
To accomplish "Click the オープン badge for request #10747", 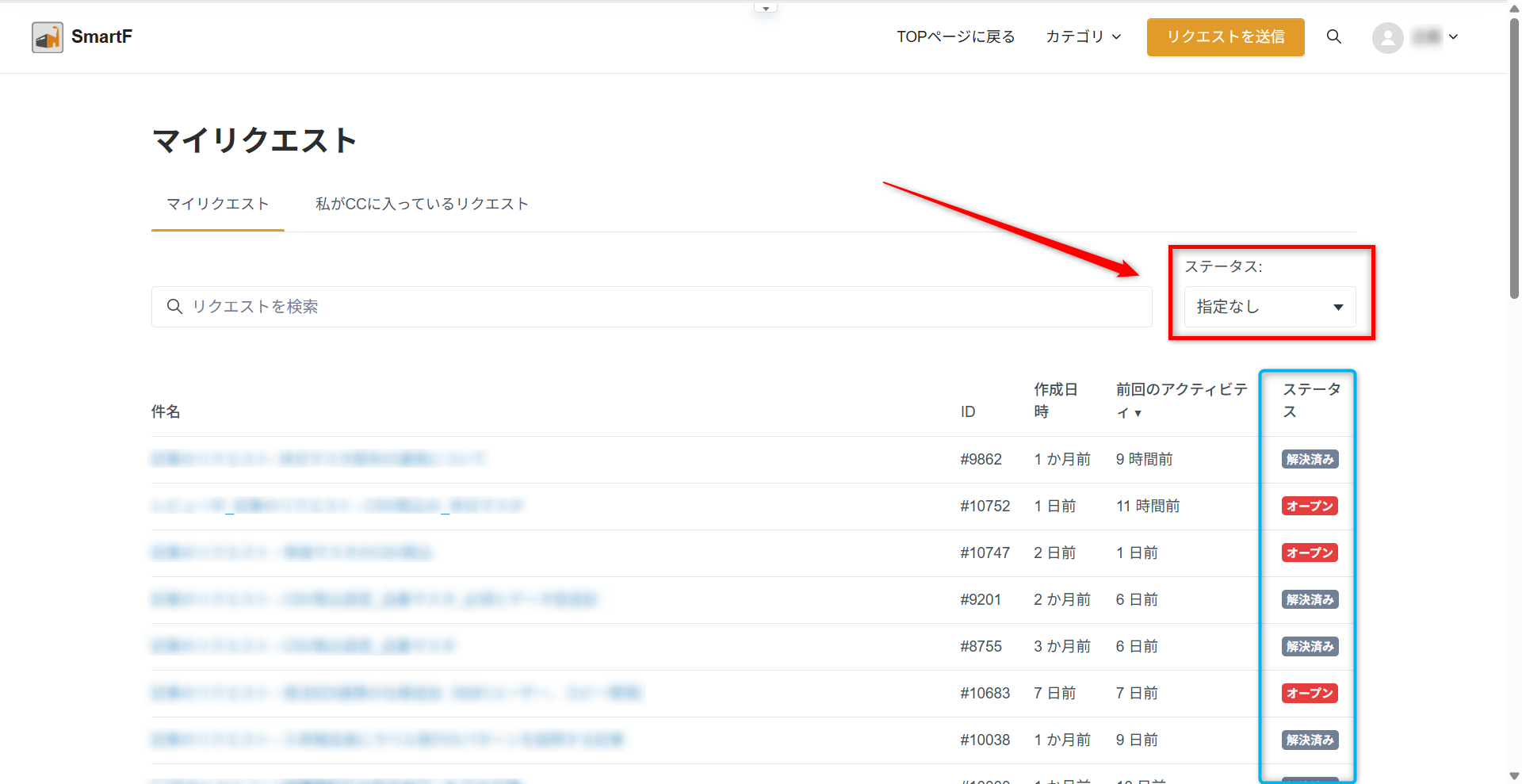I will click(1310, 553).
